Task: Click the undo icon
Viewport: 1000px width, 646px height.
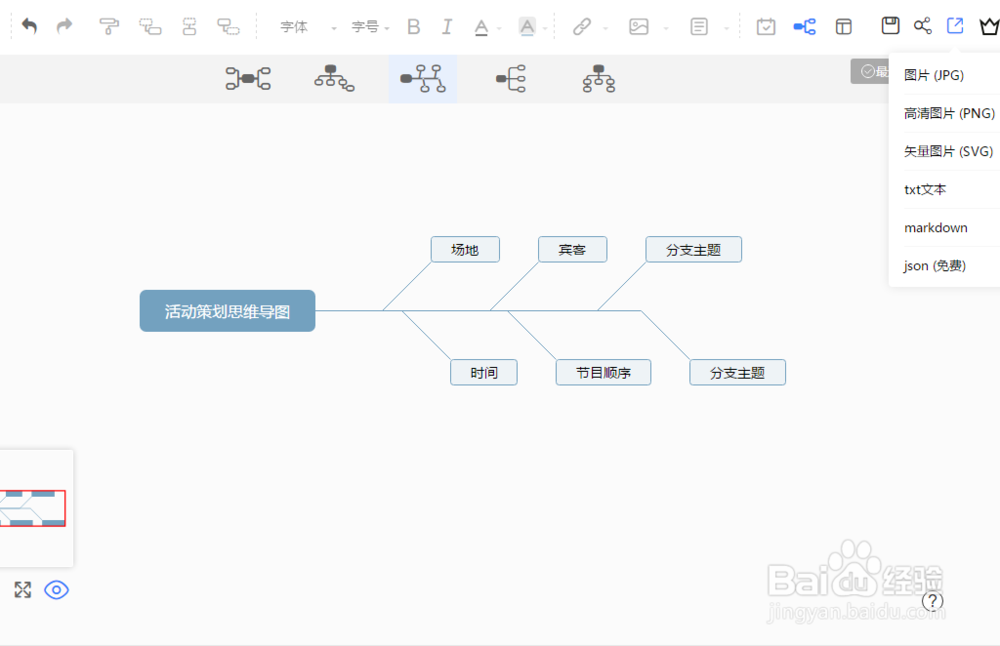Action: pyautogui.click(x=29, y=25)
